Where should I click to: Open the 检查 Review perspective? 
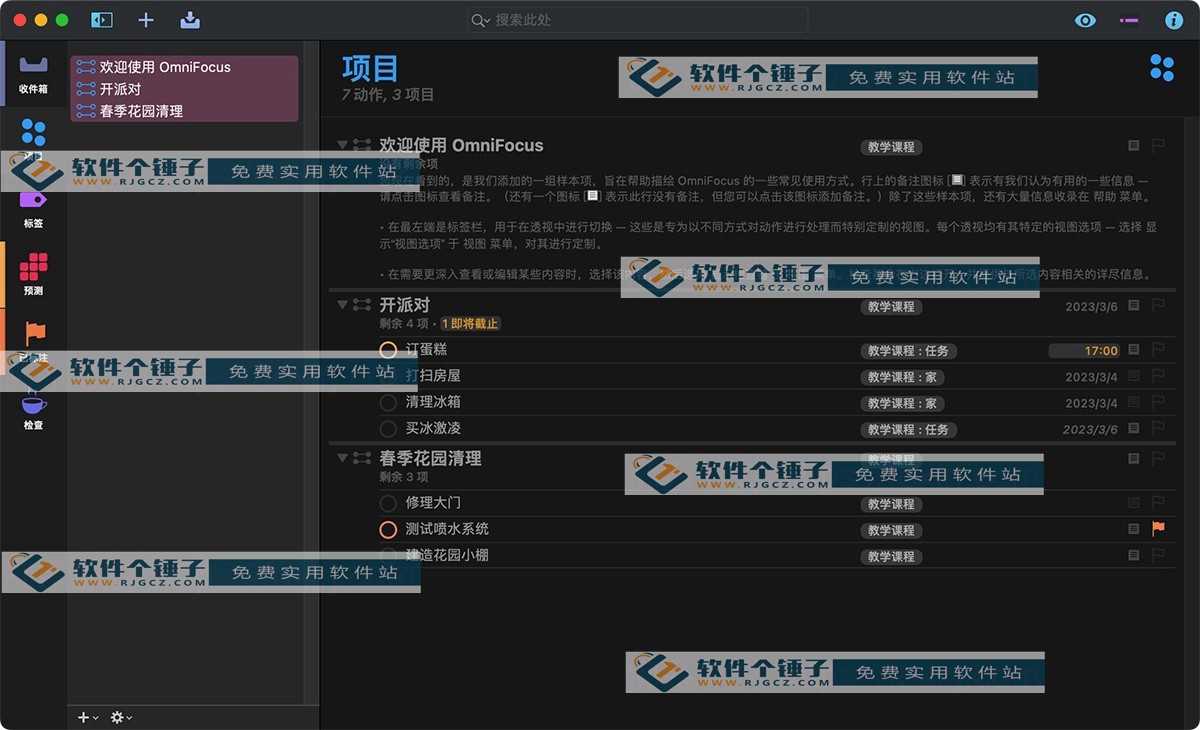point(34,410)
